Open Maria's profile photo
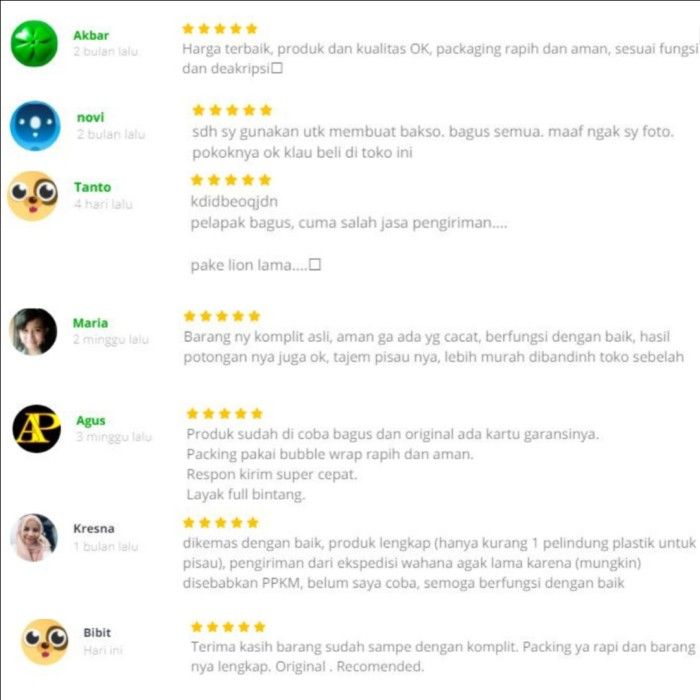 click(33, 332)
